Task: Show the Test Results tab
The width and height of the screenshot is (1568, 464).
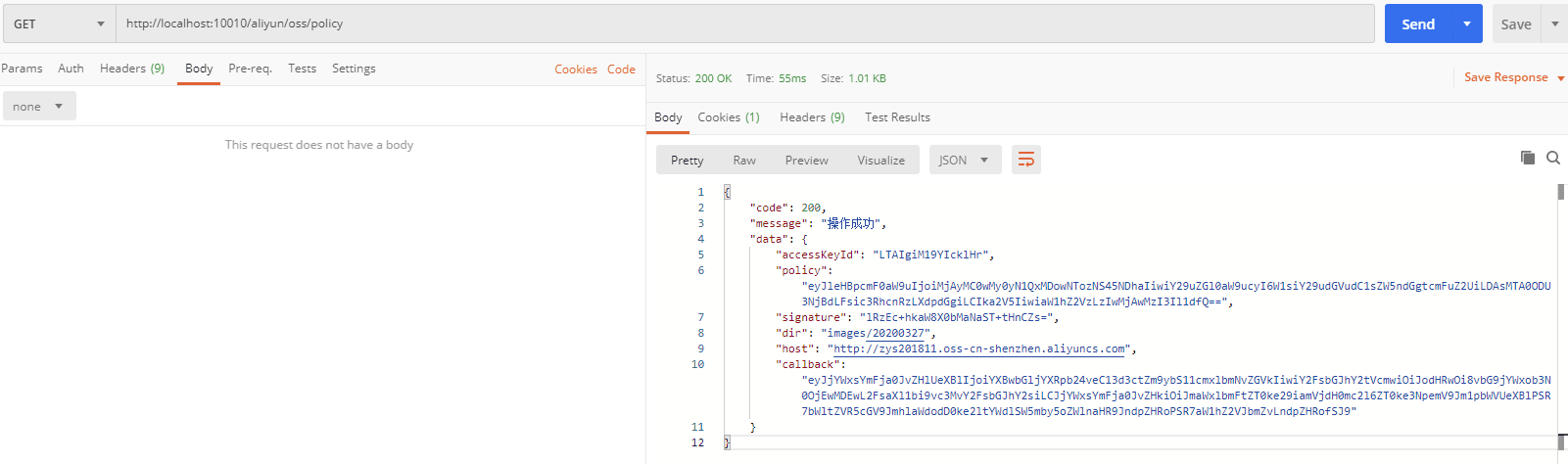Action: coord(897,117)
